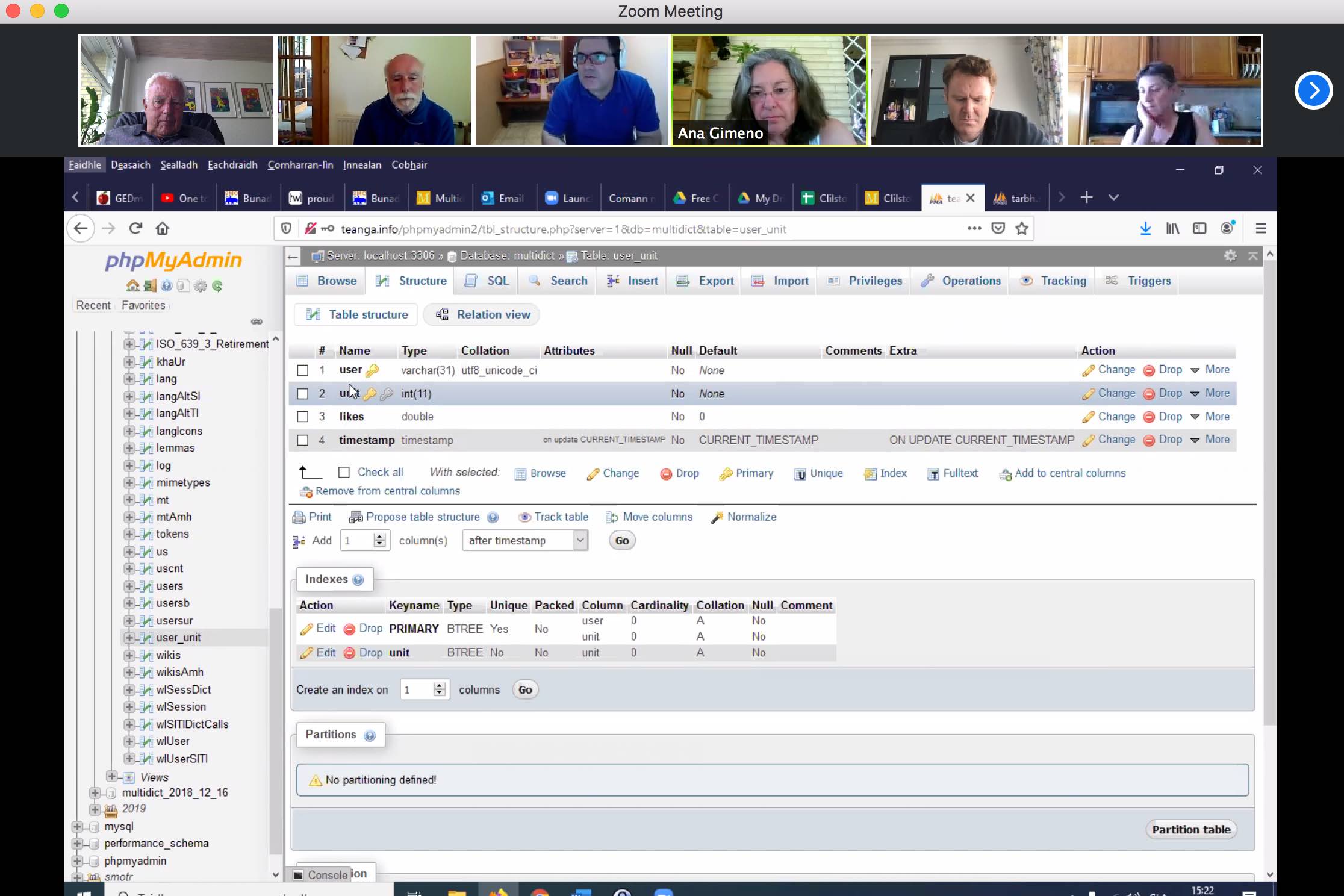Open the list all tabs dropdown arrow

click(1114, 198)
